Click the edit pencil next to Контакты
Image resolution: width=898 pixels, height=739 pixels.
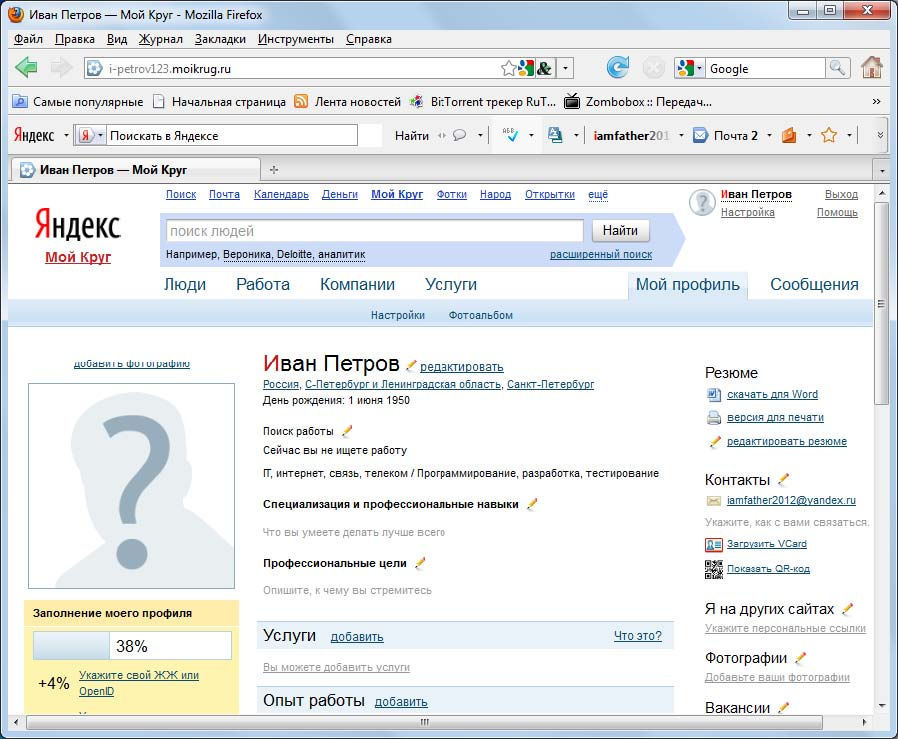point(783,480)
